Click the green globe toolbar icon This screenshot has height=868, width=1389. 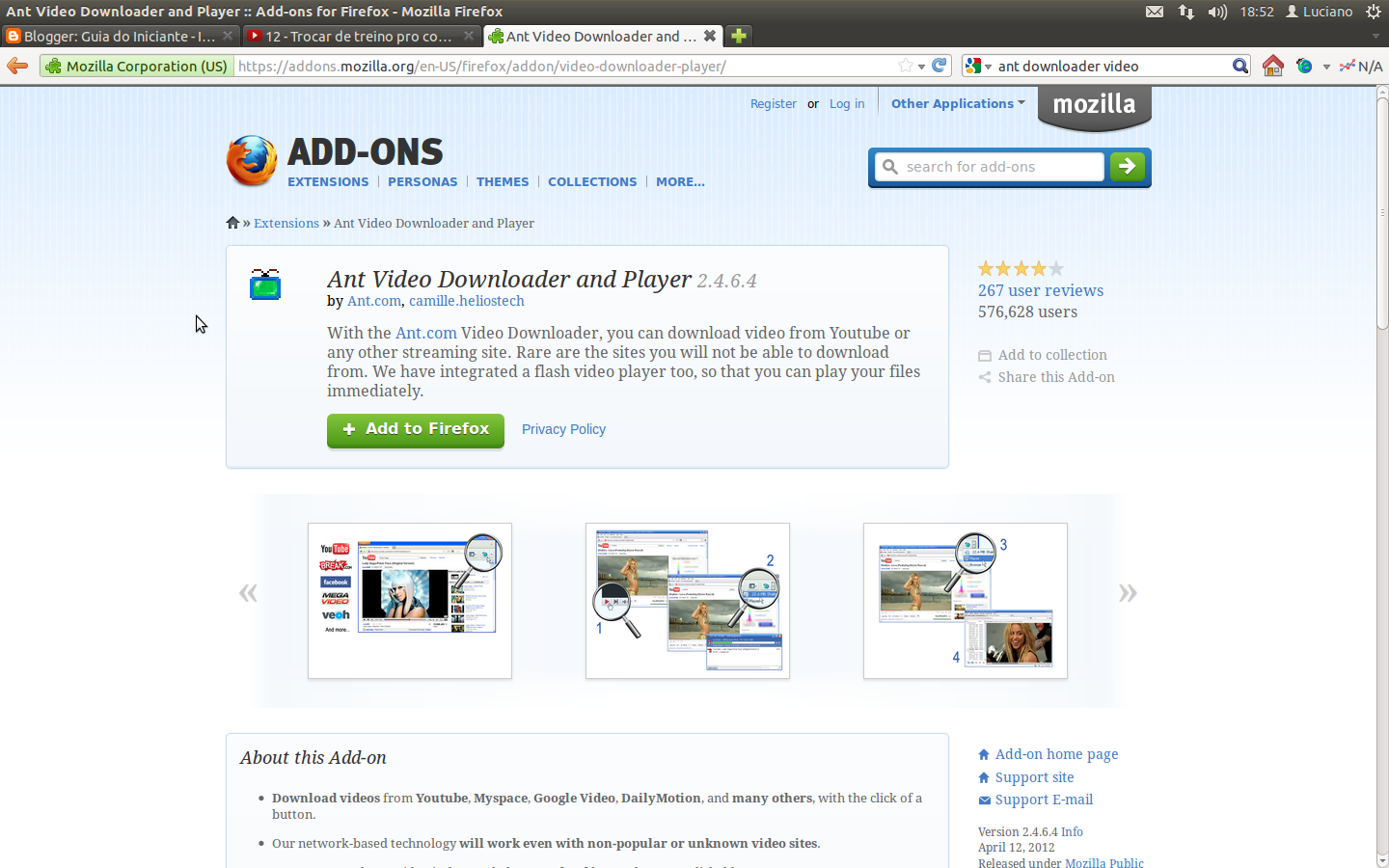coord(1304,66)
